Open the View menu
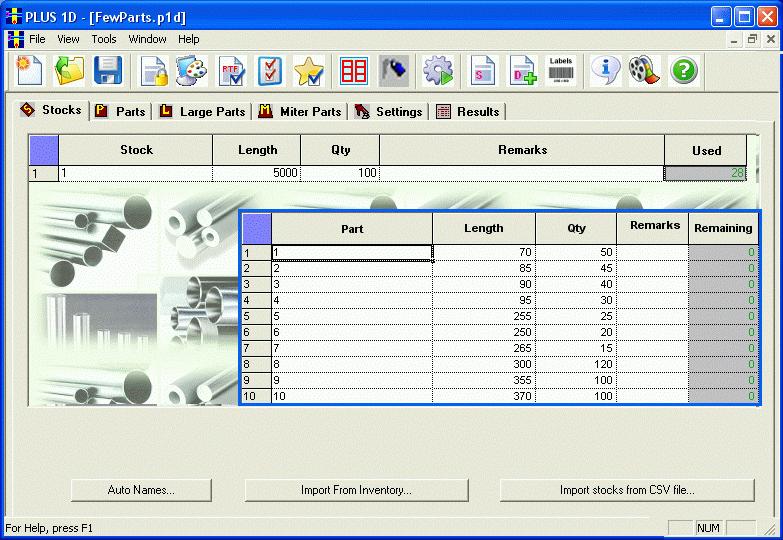 [68, 39]
